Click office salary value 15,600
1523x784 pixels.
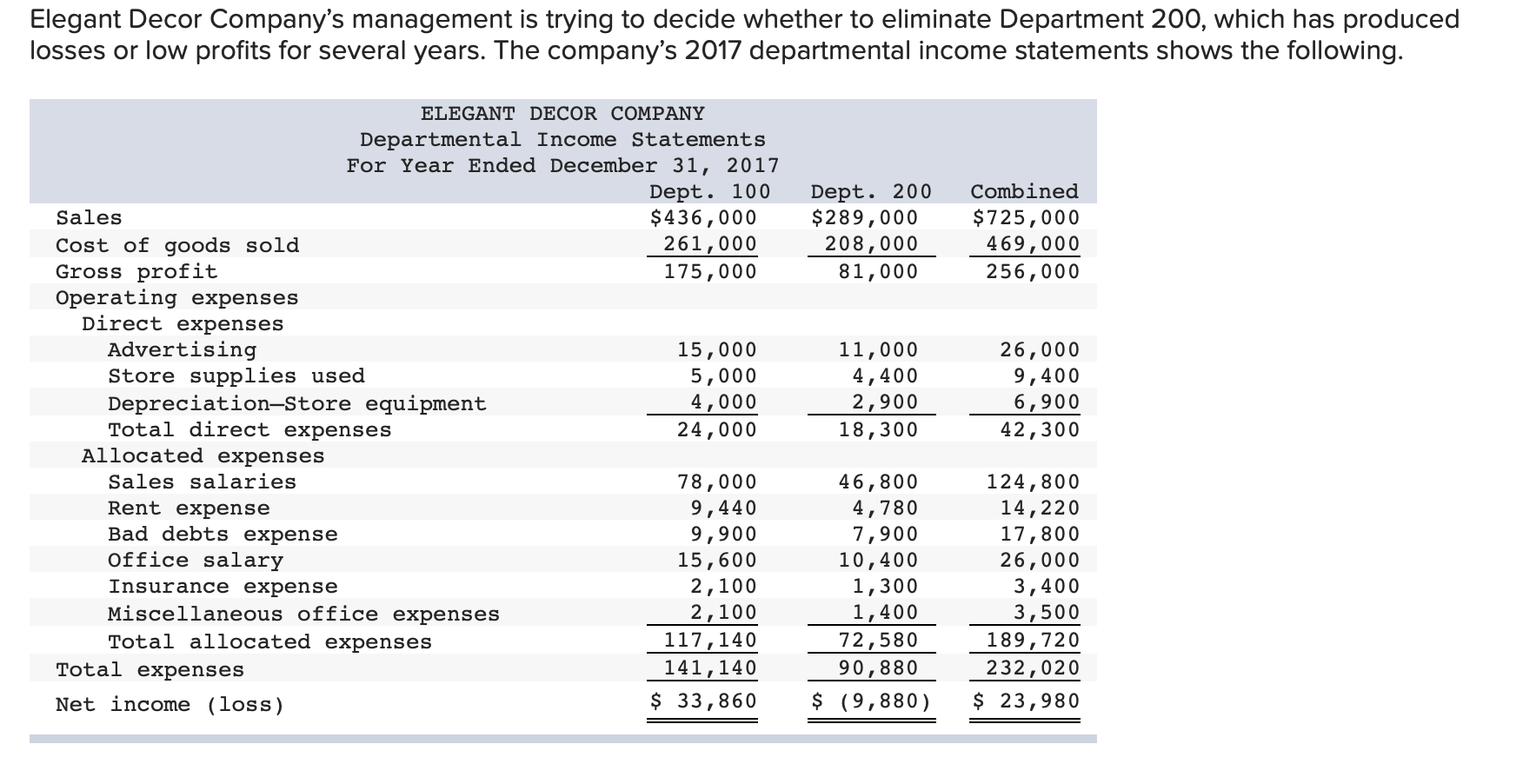coord(717,560)
